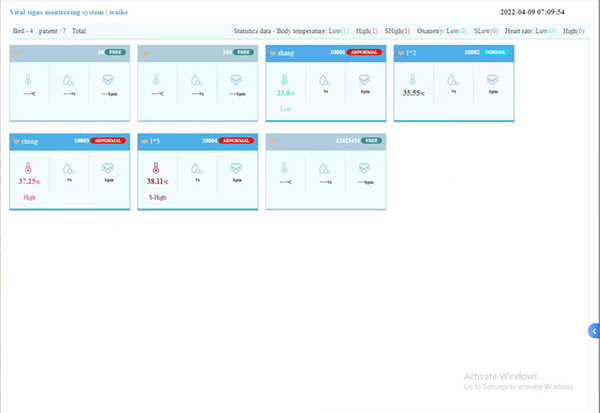600x413 pixels.
Task: Click the 35.55°C reading on bed 10002
Action: pos(415,92)
